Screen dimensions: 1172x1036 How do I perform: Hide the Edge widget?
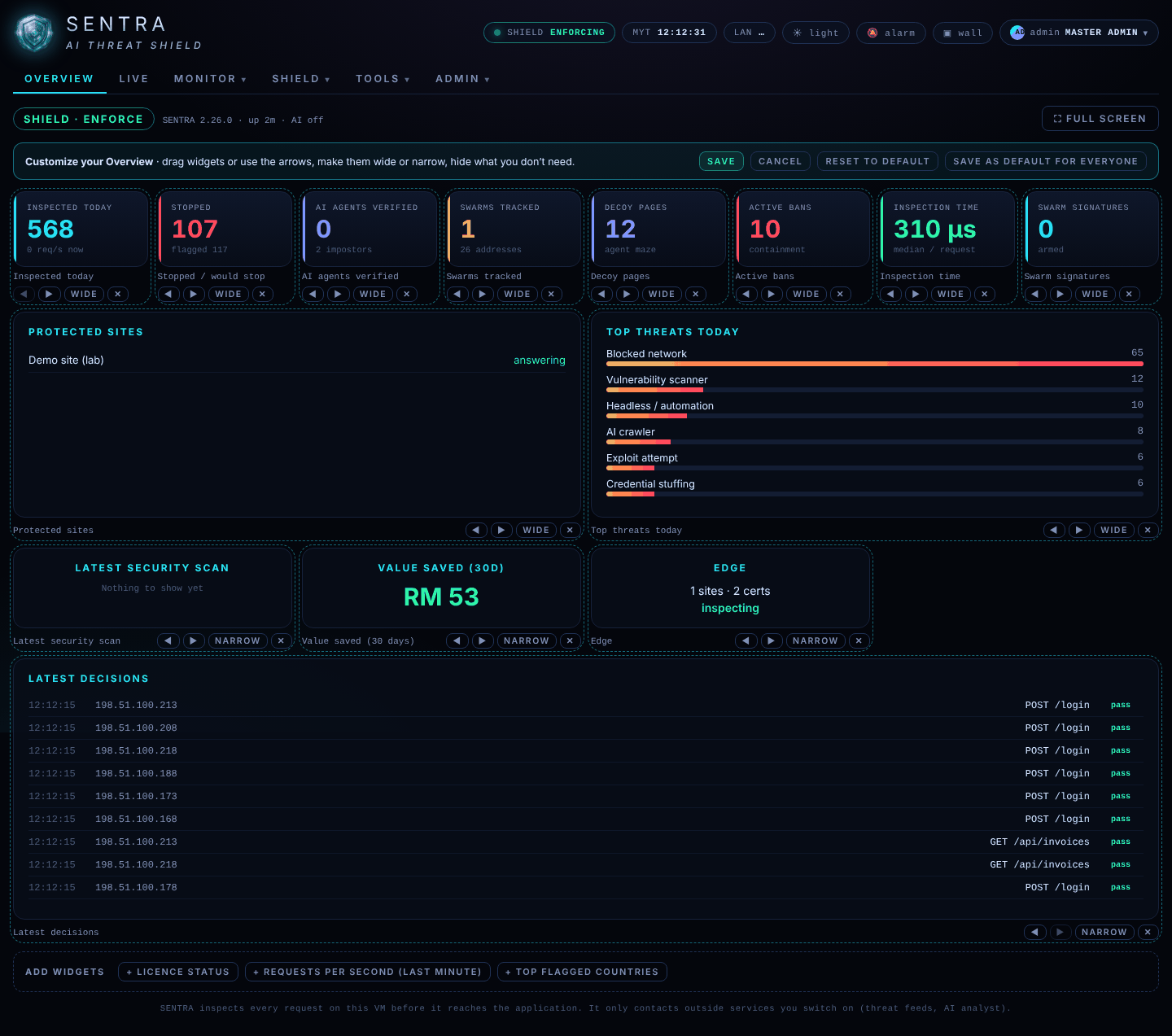coord(859,640)
